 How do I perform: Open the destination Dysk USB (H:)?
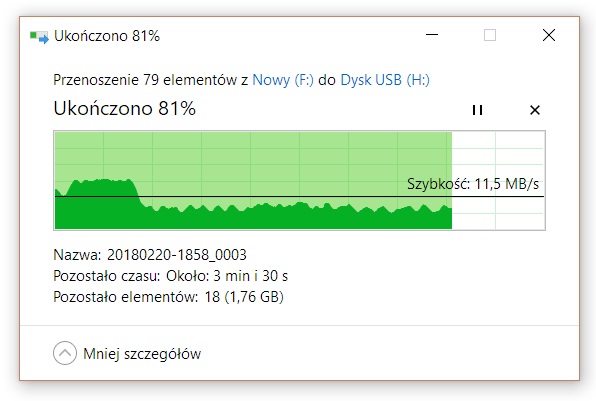[385, 80]
